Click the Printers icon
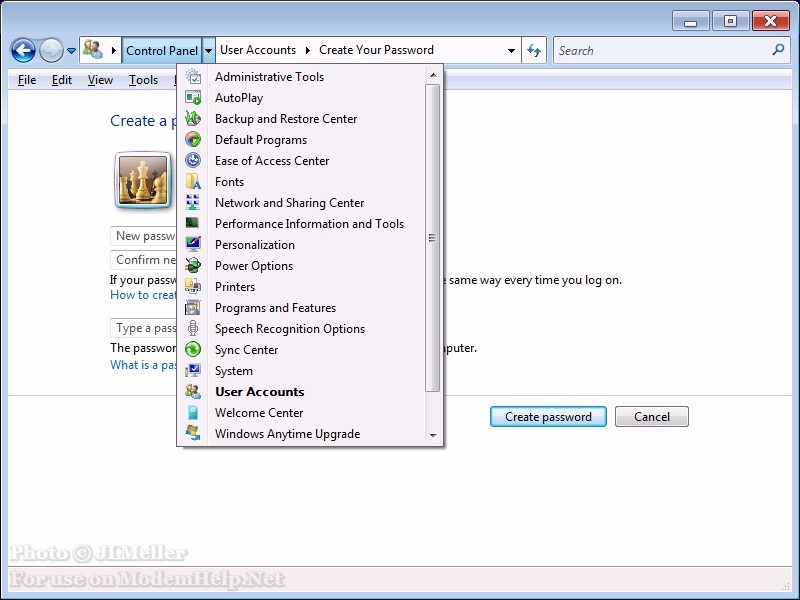Viewport: 800px width, 600px height. pyautogui.click(x=193, y=286)
